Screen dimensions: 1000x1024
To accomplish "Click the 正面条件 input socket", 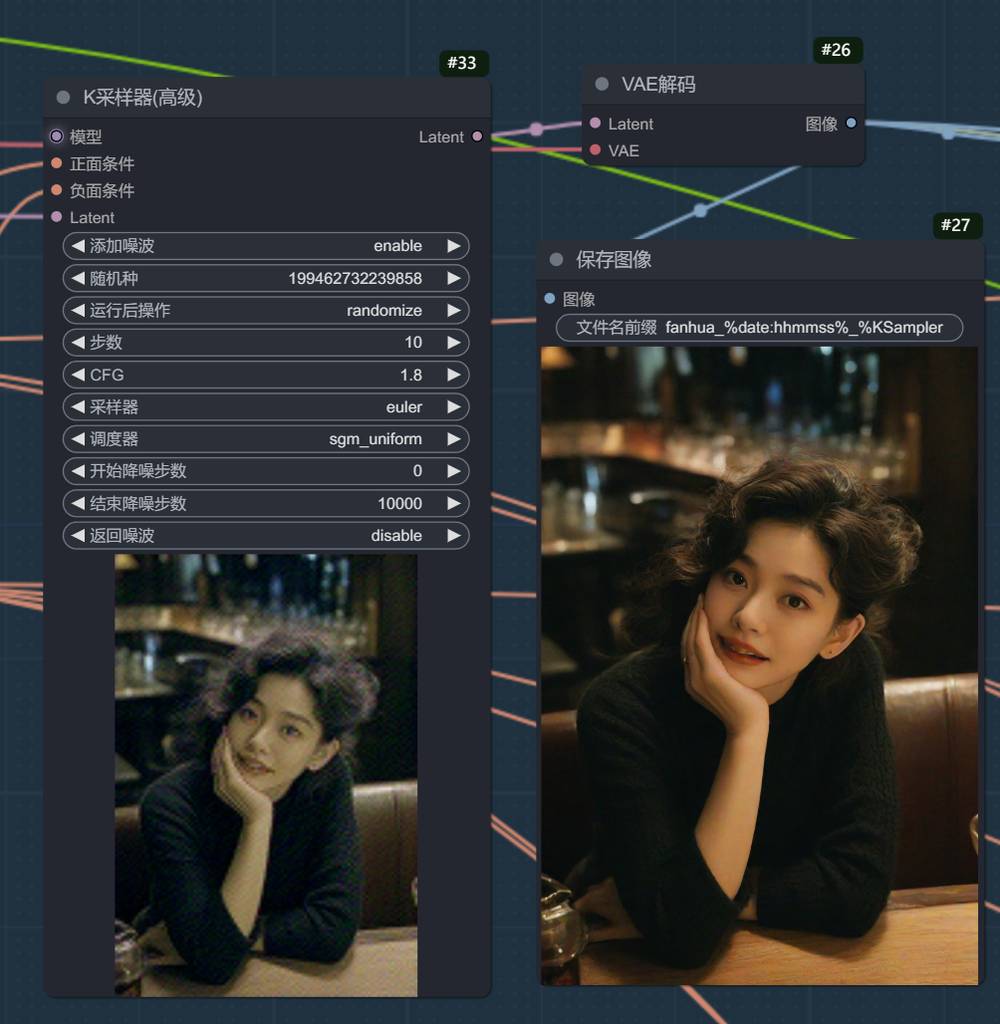I will (57, 164).
